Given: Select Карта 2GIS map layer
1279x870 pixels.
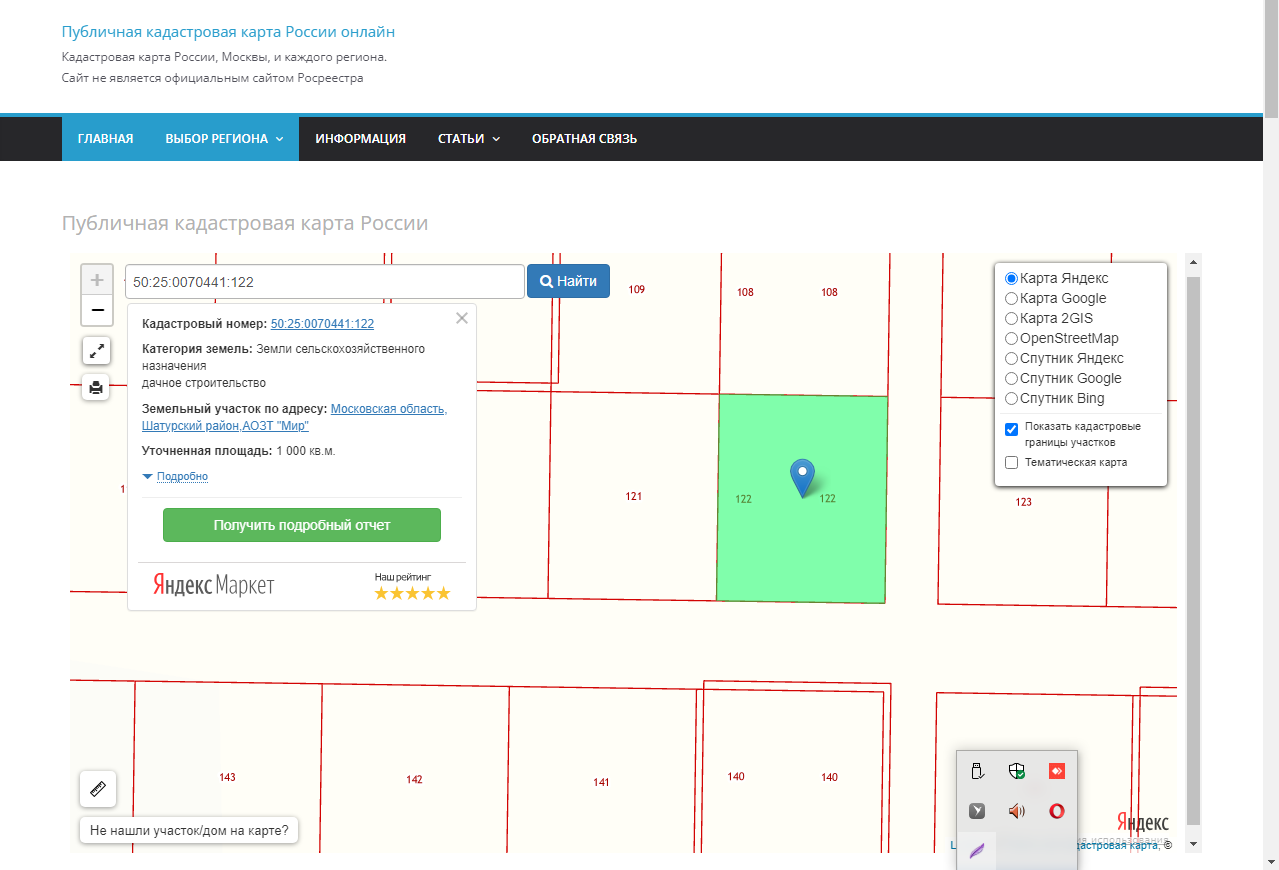Looking at the screenshot, I should (1011, 318).
